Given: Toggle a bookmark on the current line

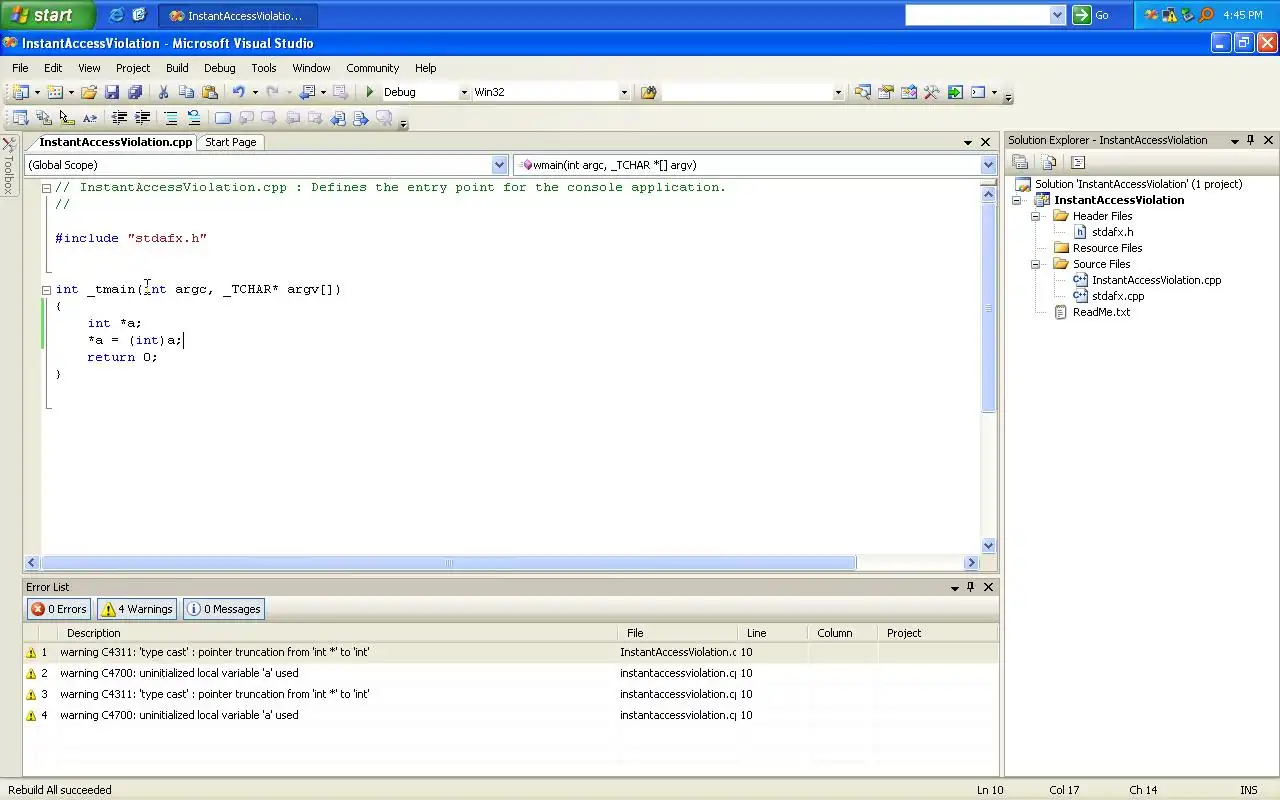Looking at the screenshot, I should (223, 118).
